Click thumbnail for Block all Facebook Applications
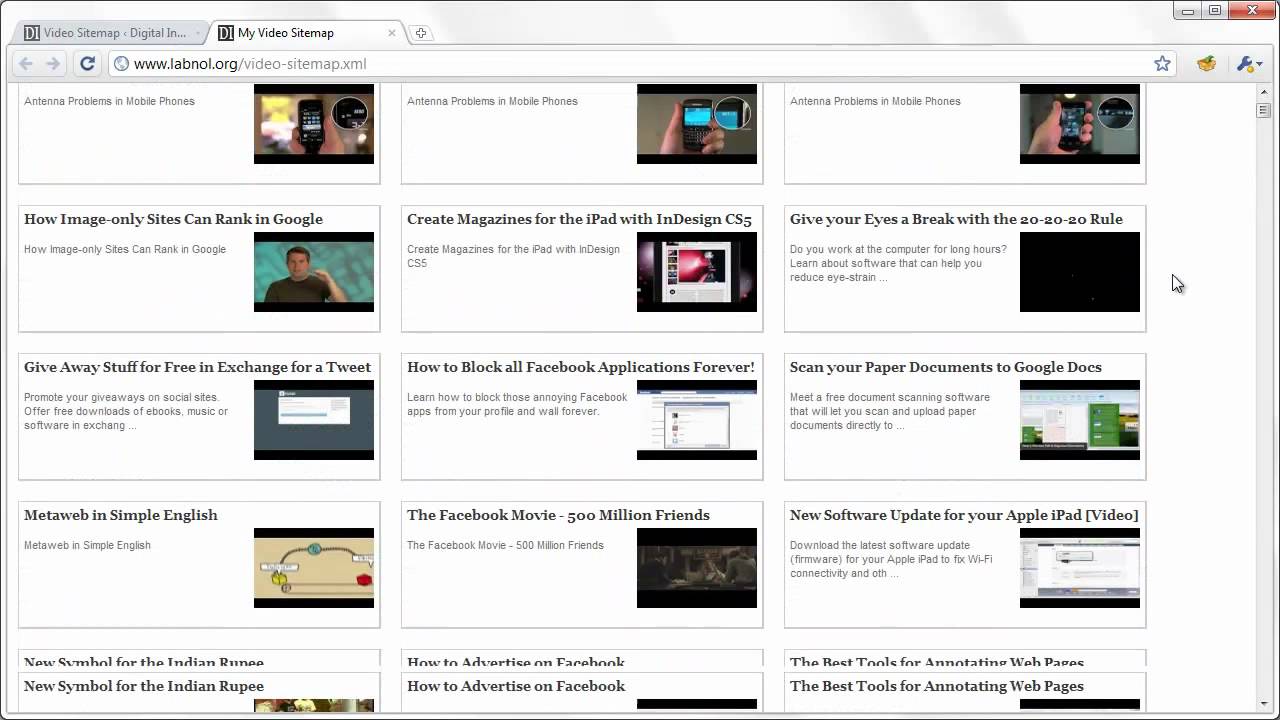1280x720 pixels. [697, 420]
